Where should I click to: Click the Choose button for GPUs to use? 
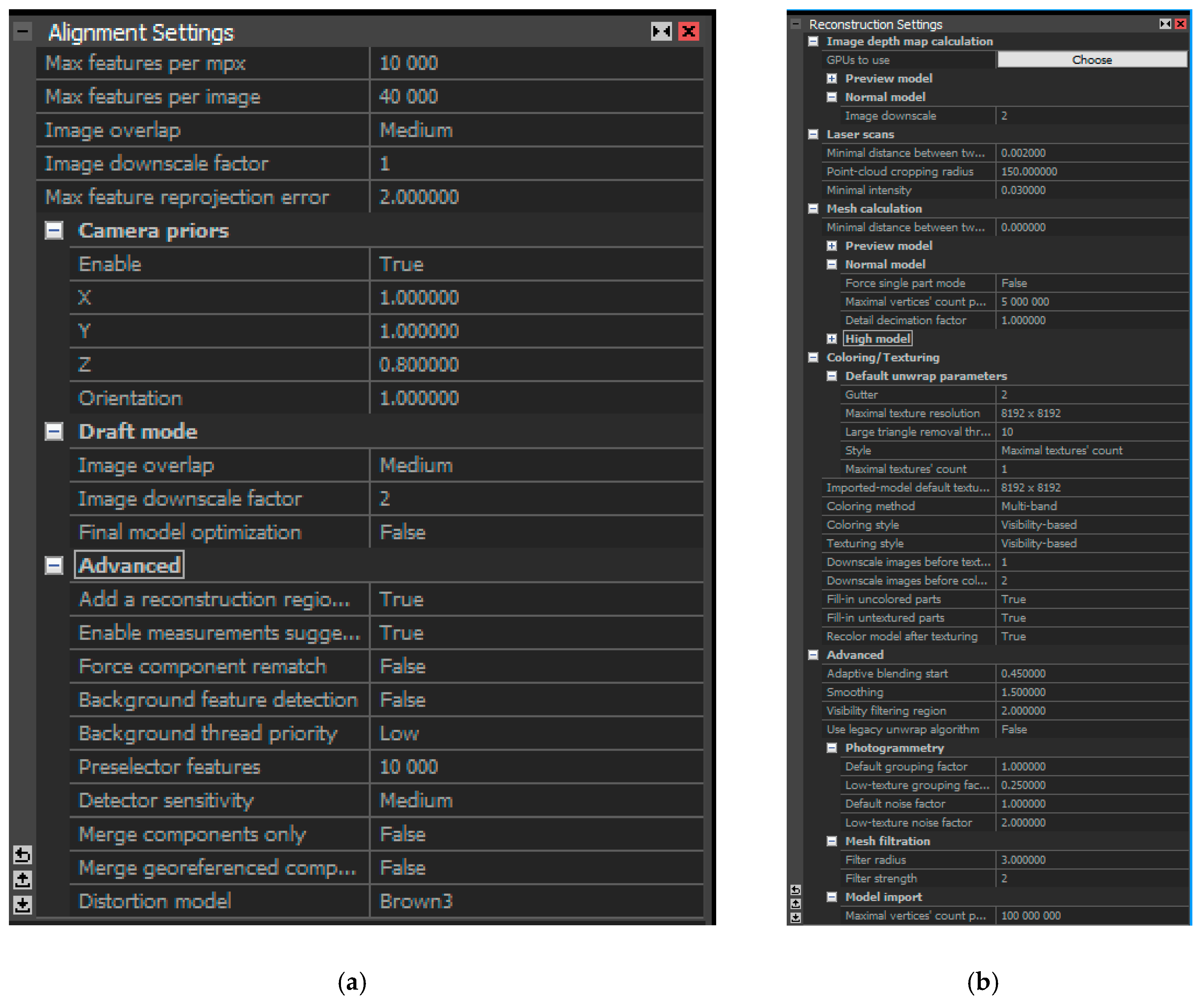tap(1092, 60)
